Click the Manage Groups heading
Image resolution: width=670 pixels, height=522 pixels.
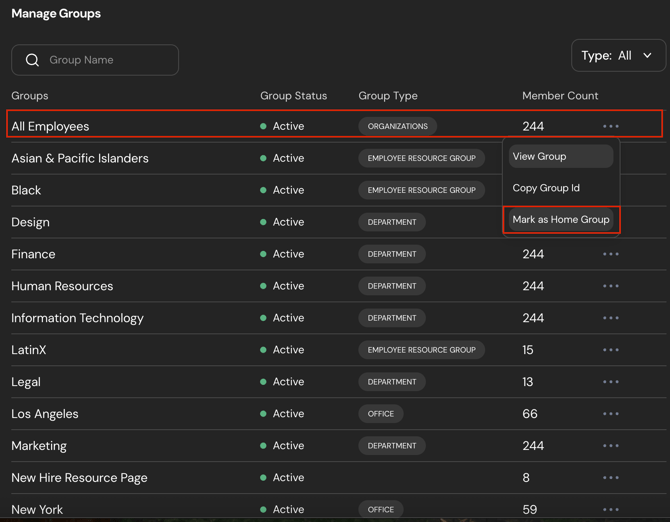56,14
